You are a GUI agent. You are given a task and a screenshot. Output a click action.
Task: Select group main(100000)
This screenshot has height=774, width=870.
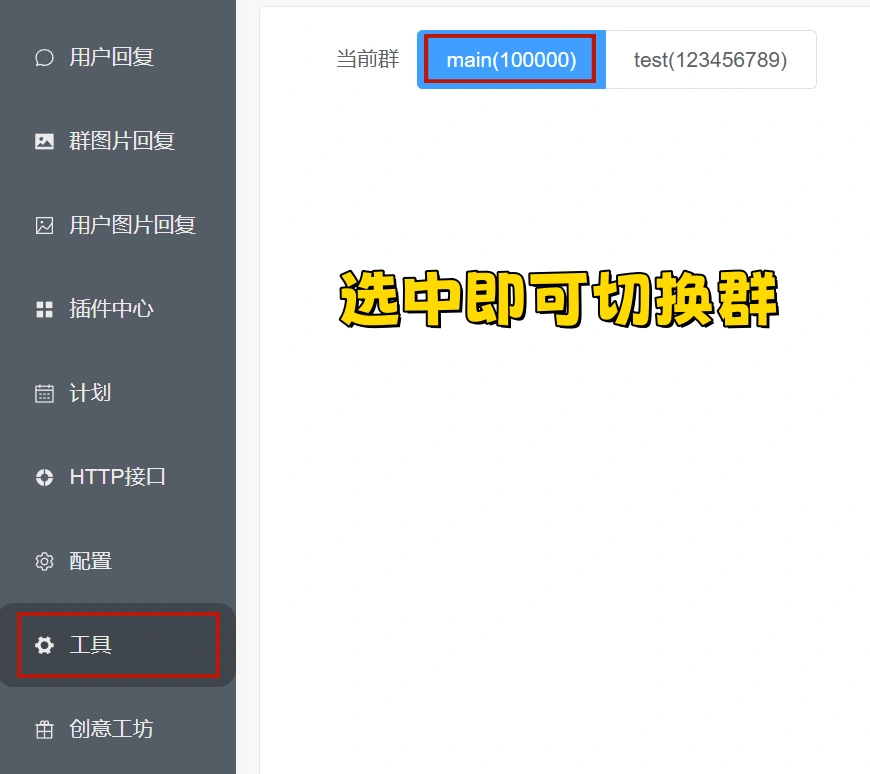point(511,59)
